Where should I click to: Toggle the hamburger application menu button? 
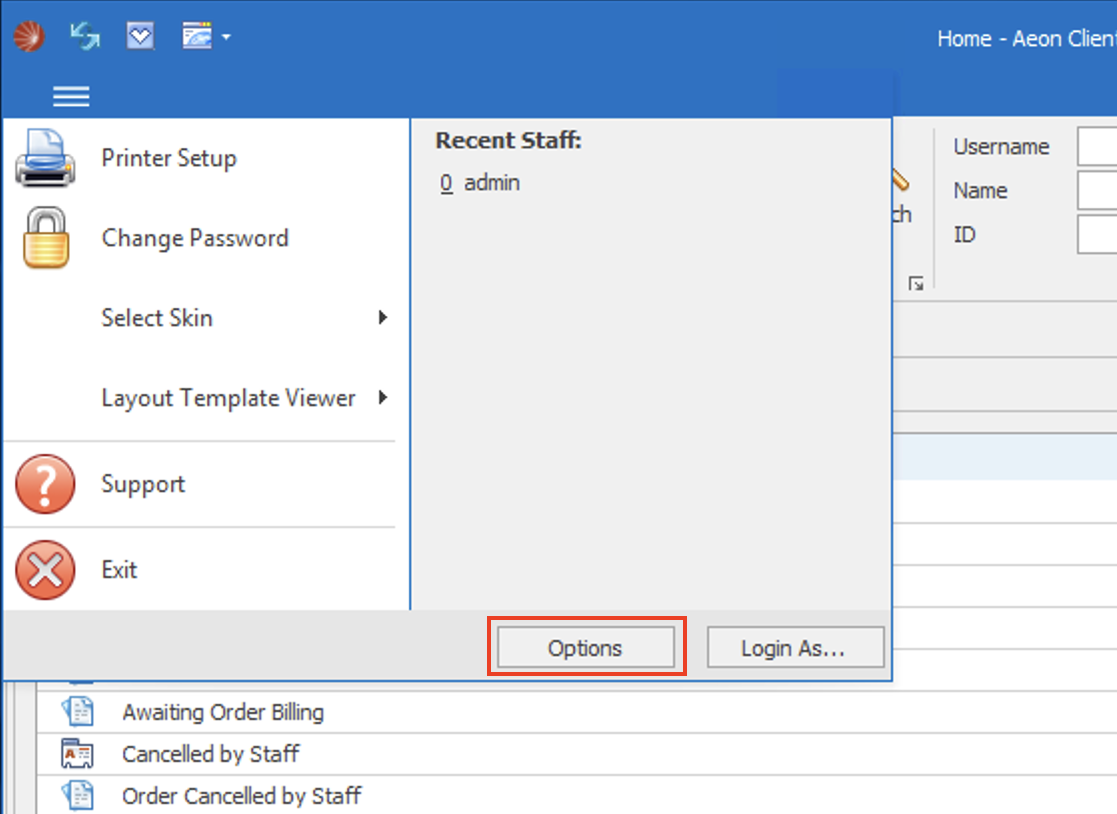click(x=71, y=96)
